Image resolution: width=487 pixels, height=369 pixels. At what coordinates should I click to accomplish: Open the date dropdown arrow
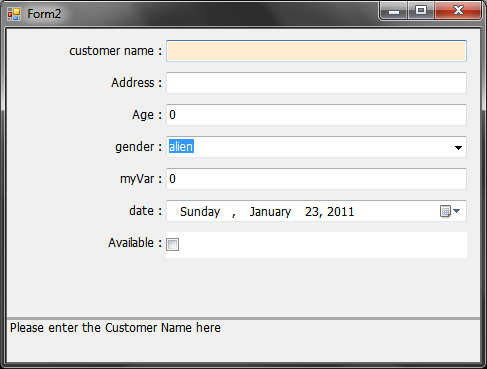457,211
